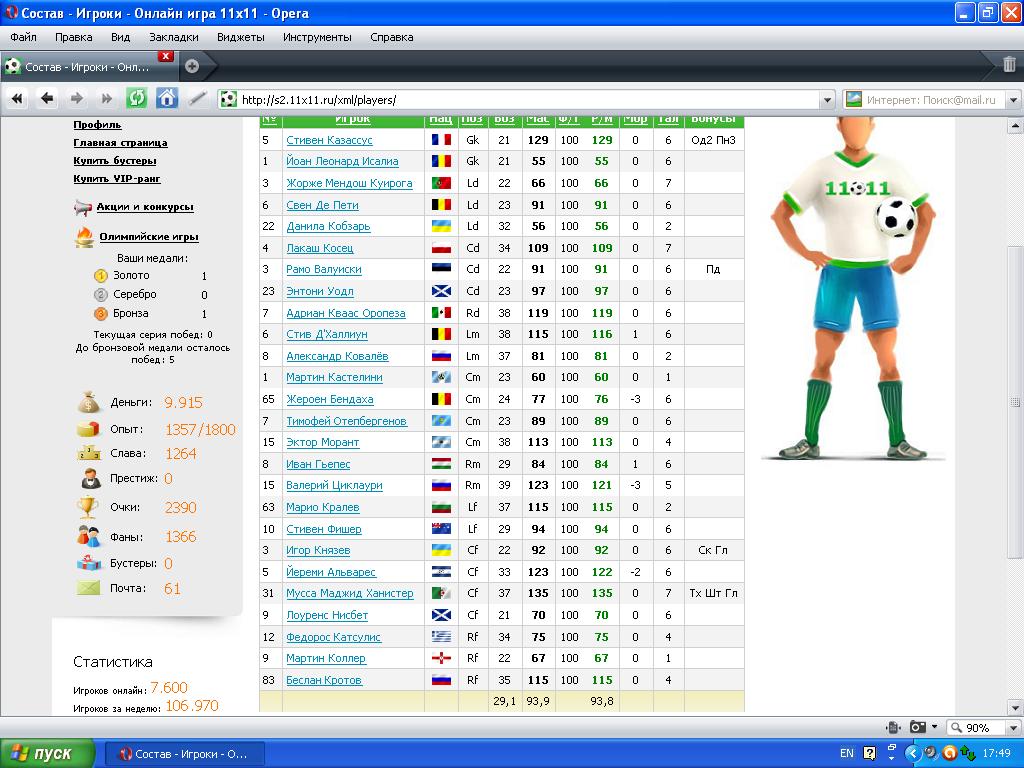
Task: Open the closed tabs trash bin
Action: [1009, 65]
